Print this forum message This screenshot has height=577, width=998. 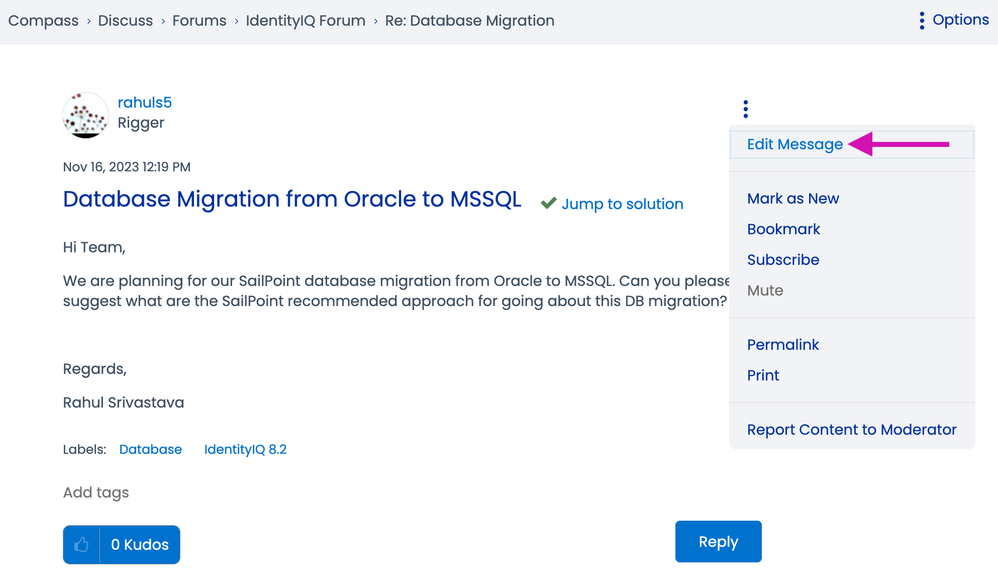[762, 375]
